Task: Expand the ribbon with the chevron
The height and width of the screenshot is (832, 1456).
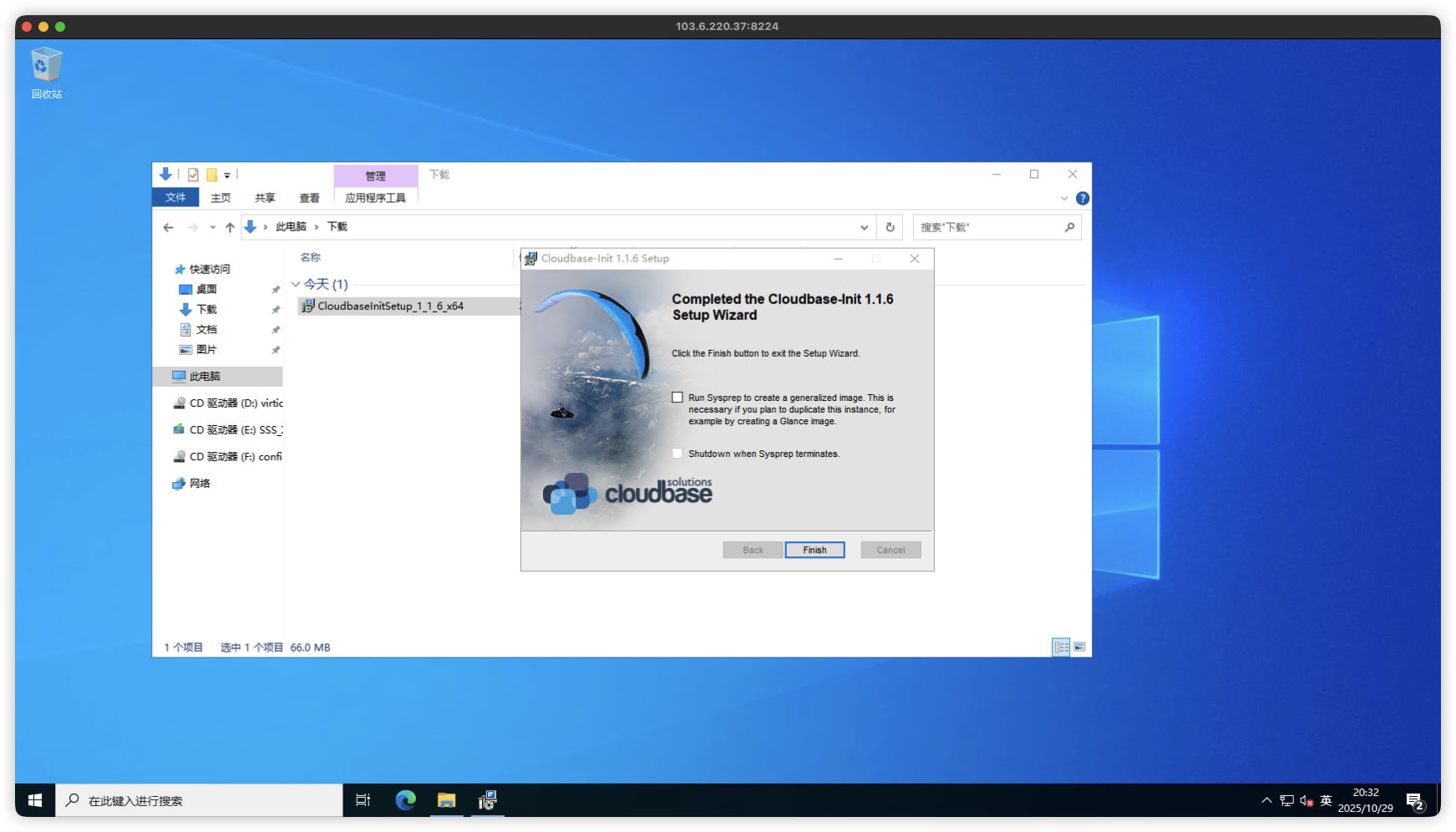Action: 1063,198
